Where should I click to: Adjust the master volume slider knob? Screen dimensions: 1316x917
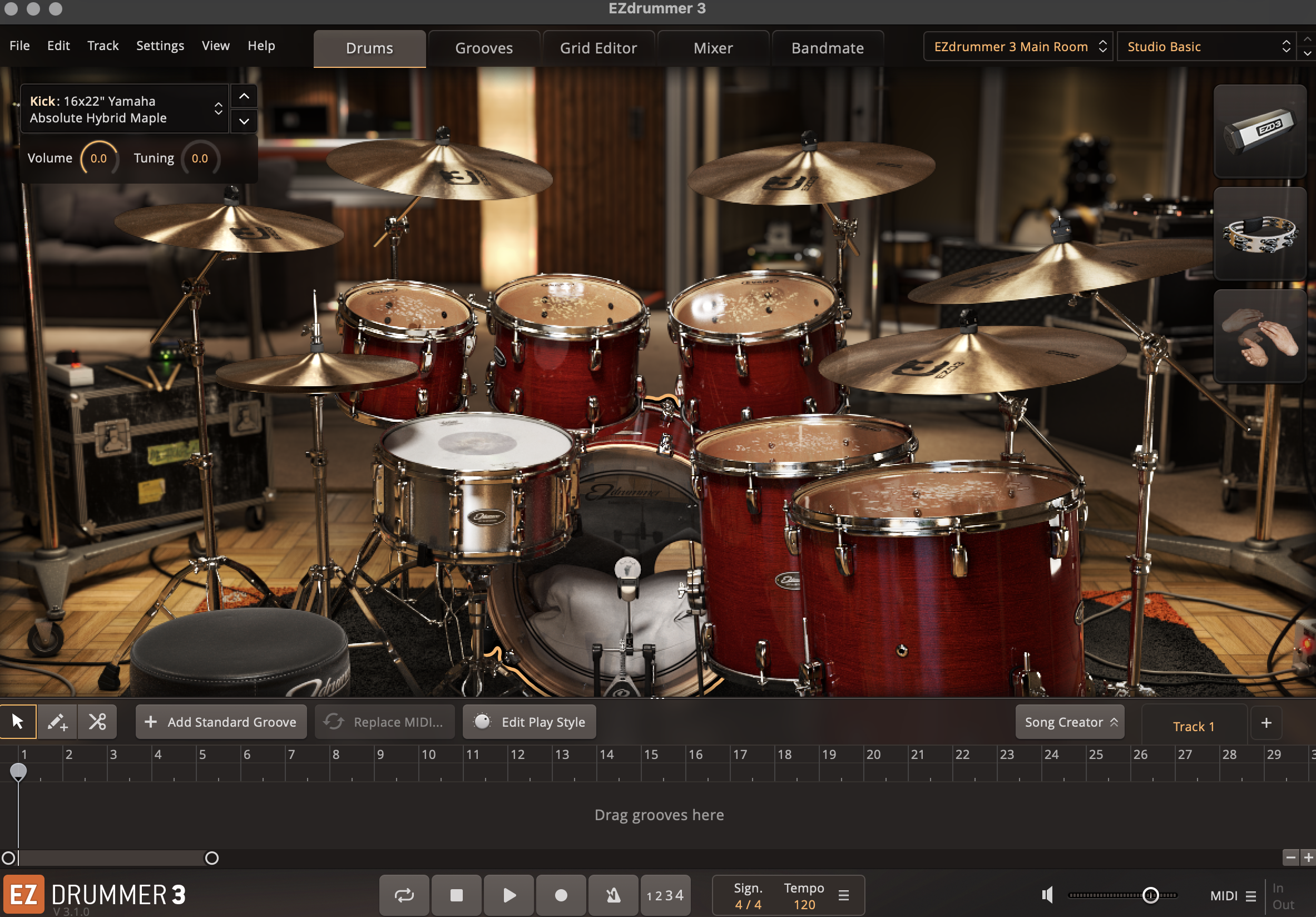tap(1150, 895)
